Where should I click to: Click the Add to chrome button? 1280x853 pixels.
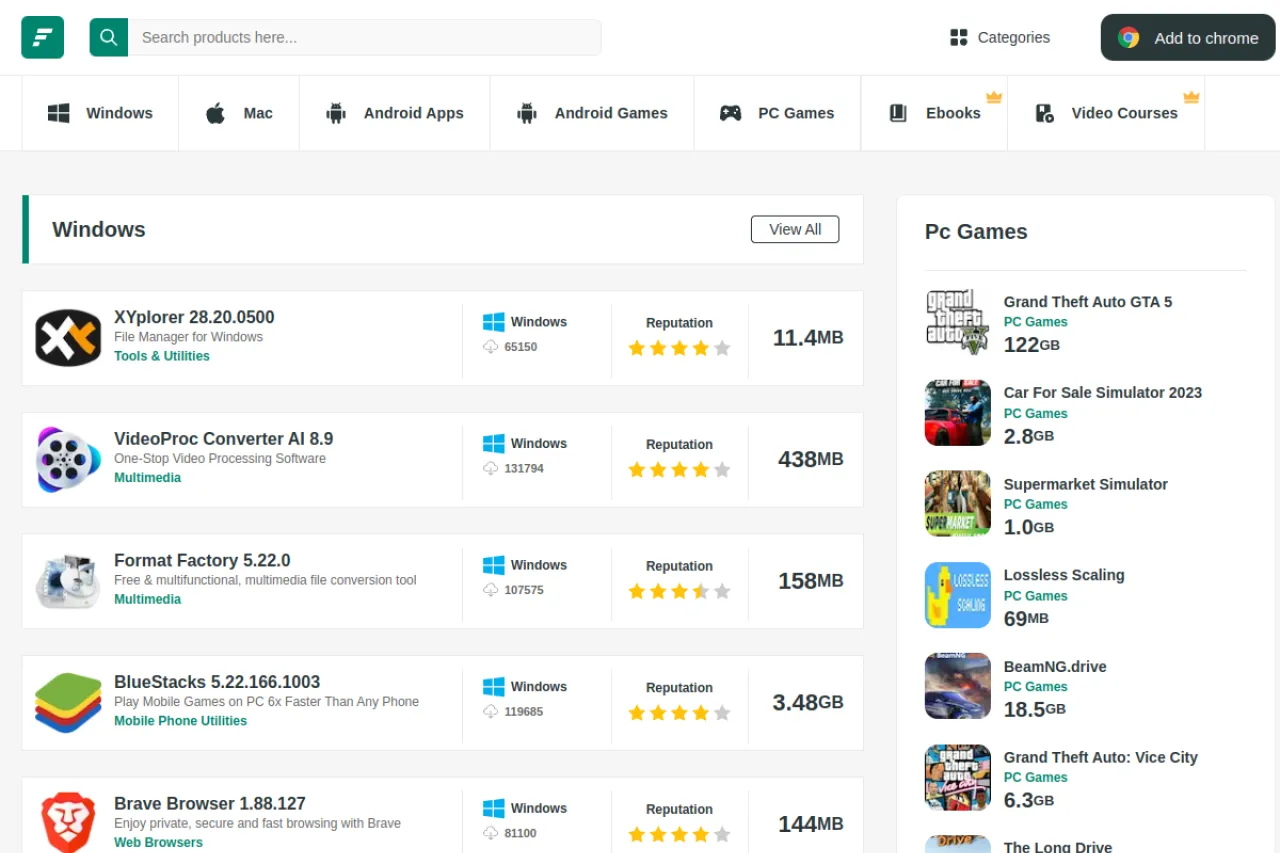click(1188, 38)
